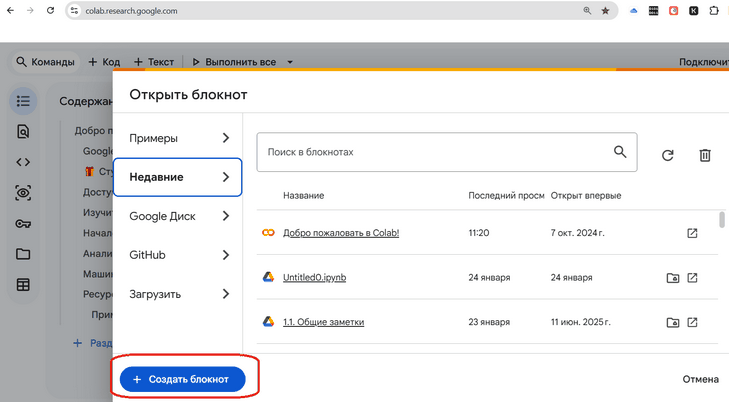Click the search magnifier icon in notebook search

point(620,152)
